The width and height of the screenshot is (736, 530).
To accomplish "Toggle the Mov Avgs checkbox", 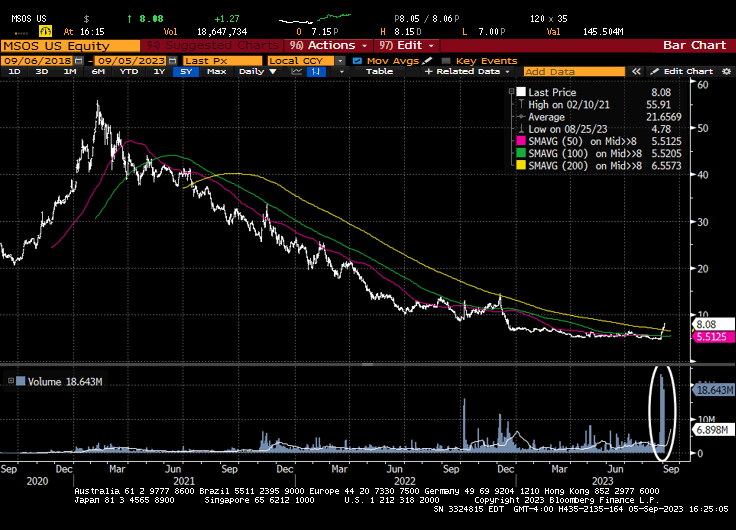I will [x=357, y=61].
